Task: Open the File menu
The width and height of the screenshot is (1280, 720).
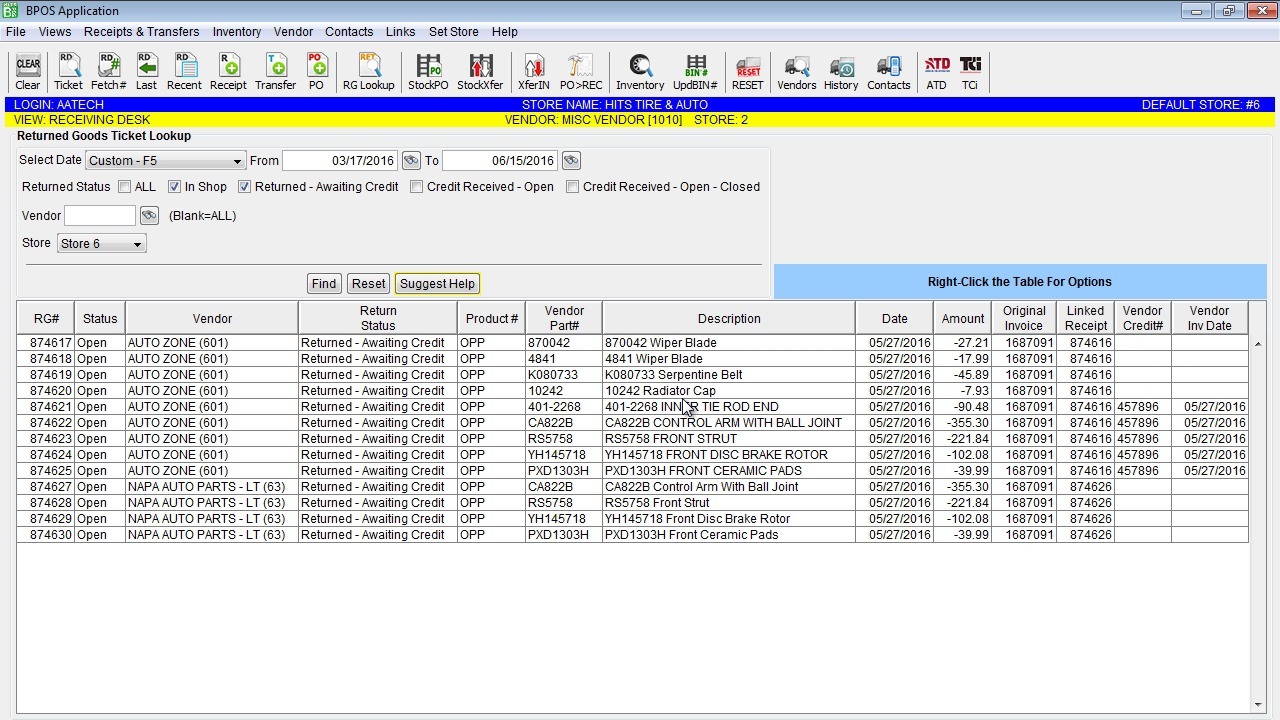Action: pos(16,32)
